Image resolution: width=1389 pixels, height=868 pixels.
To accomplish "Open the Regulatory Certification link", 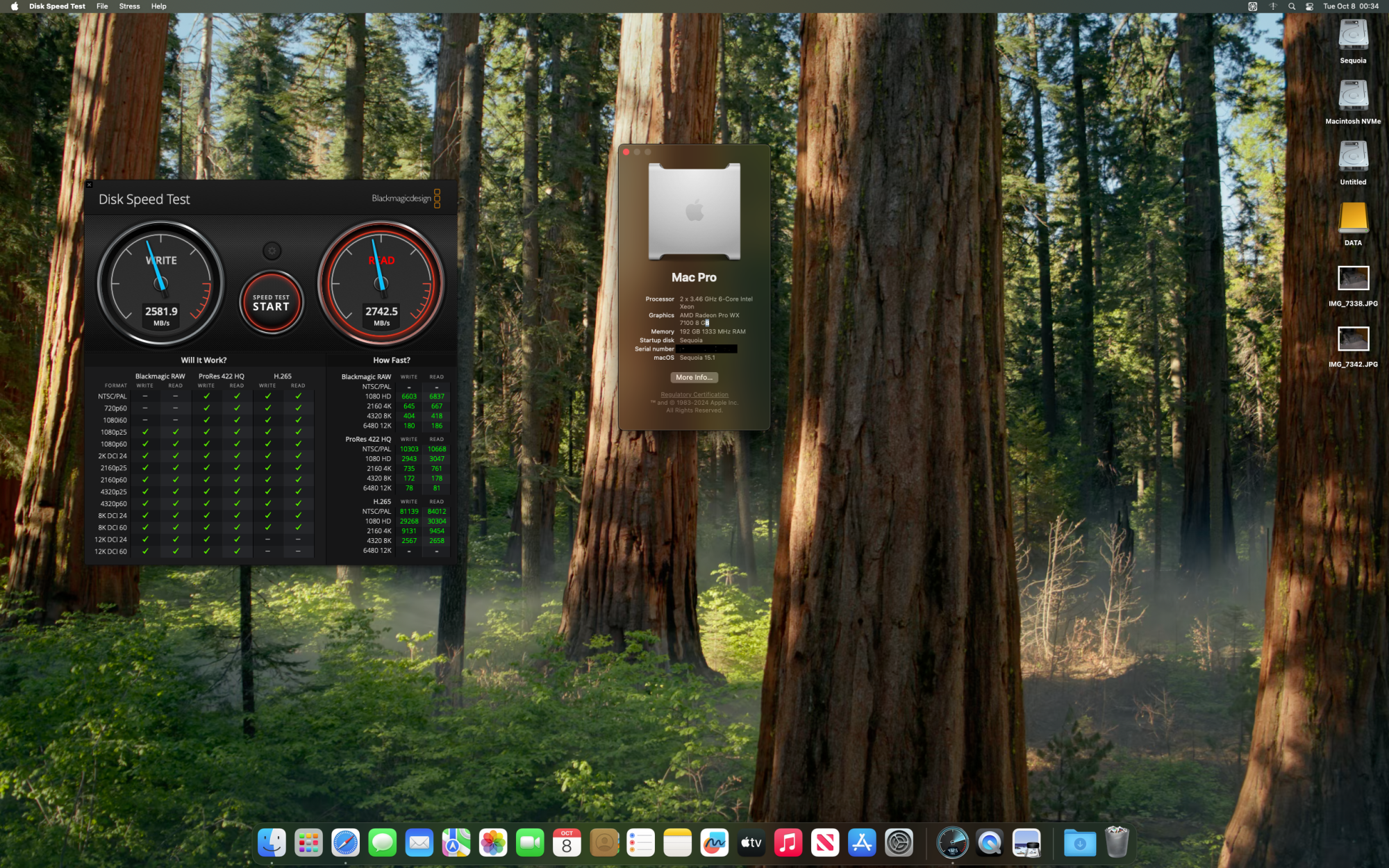I will [x=694, y=394].
